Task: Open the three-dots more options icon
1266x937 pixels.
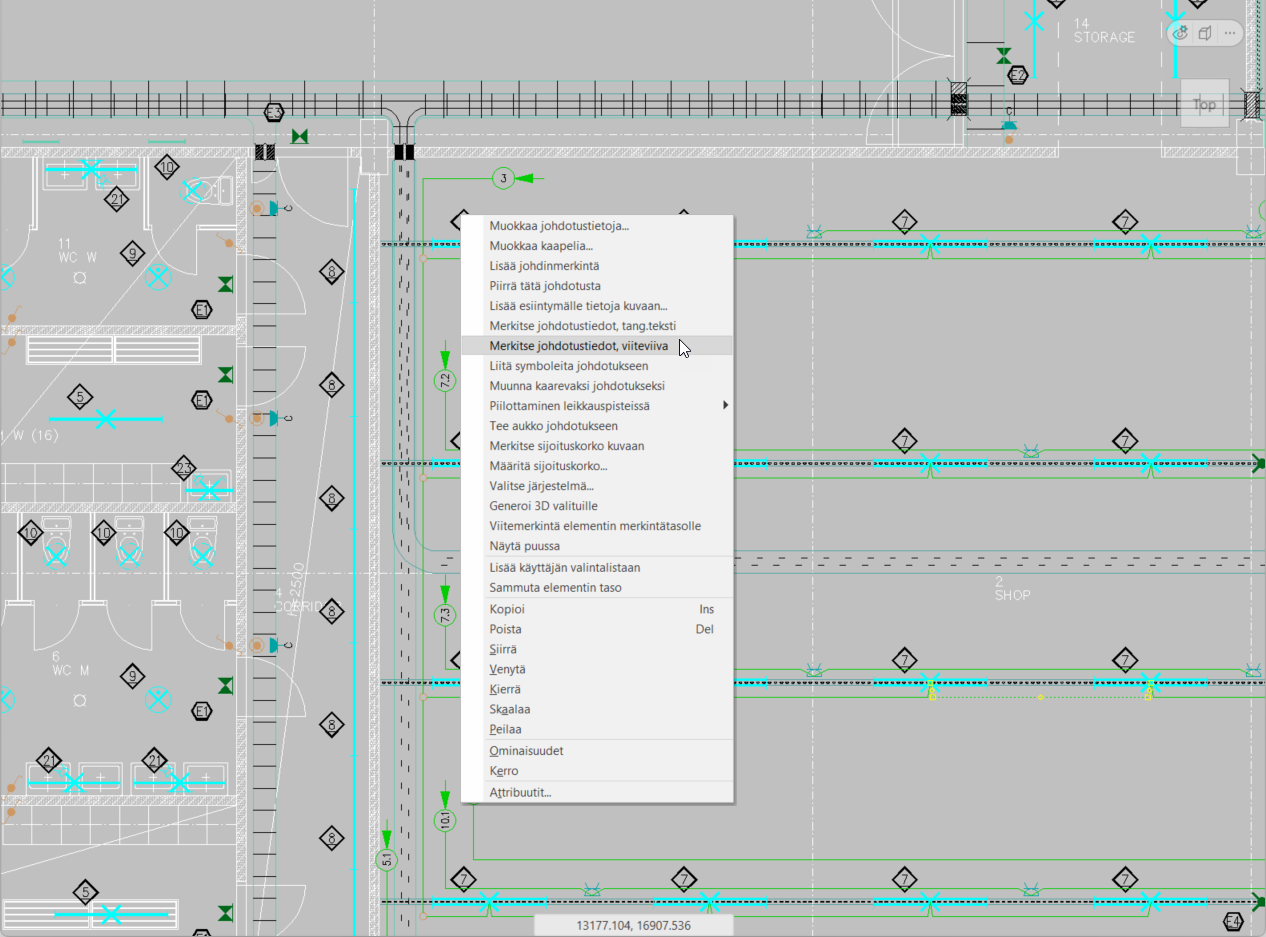Action: (1229, 33)
